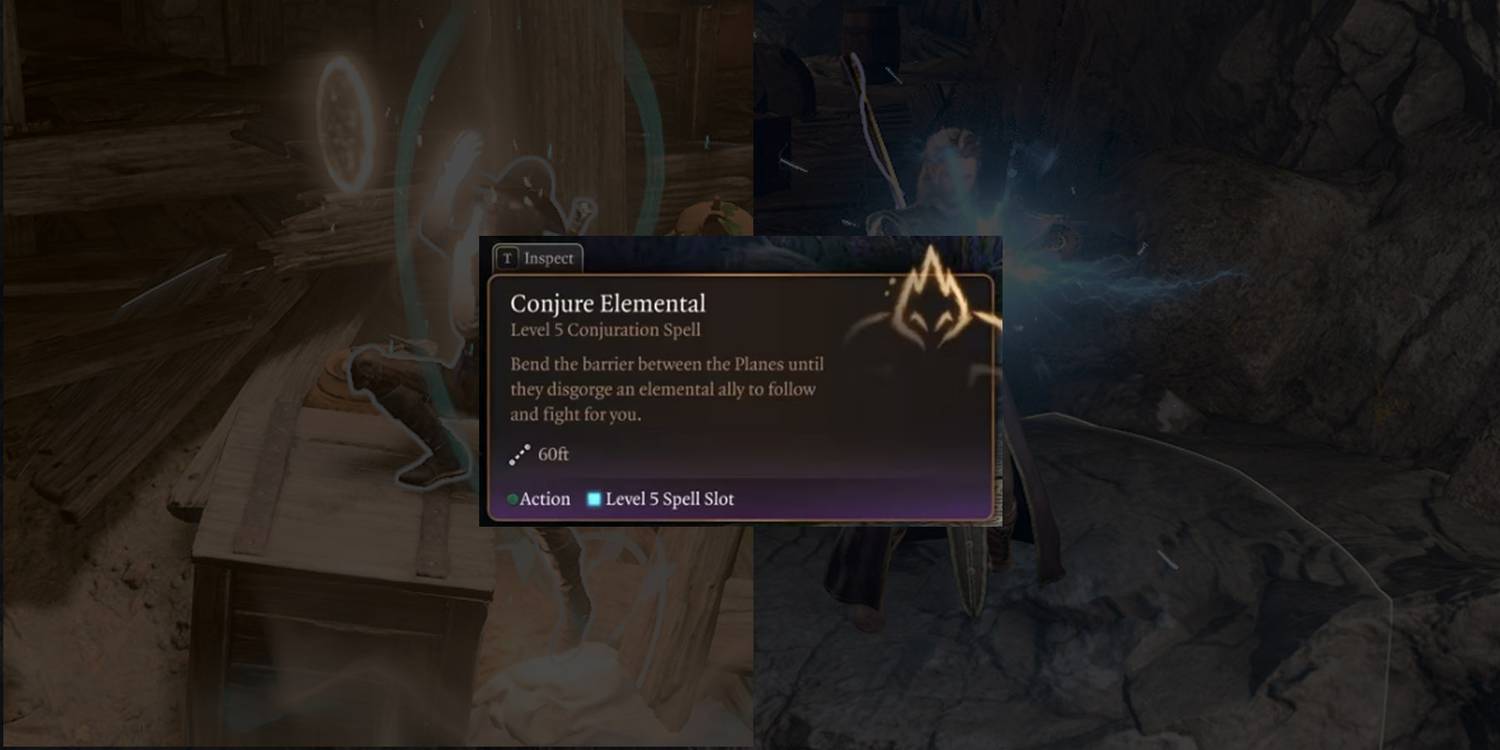Click the blue spell slot square icon
The image size is (1500, 750).
(x=594, y=499)
